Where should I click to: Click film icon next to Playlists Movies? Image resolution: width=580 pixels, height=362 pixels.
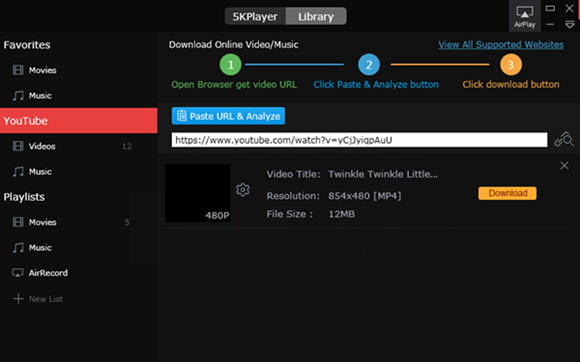pos(18,222)
